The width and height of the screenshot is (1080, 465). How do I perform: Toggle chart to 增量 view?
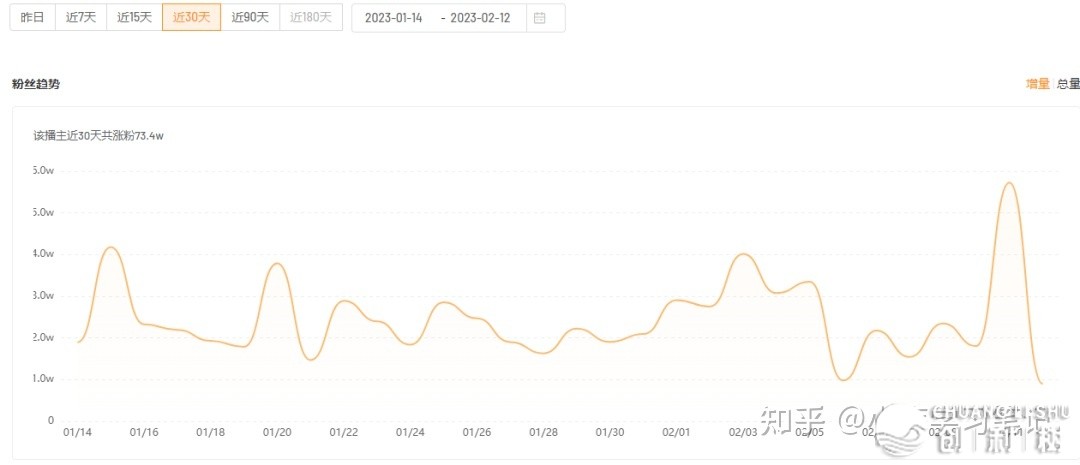(1037, 84)
